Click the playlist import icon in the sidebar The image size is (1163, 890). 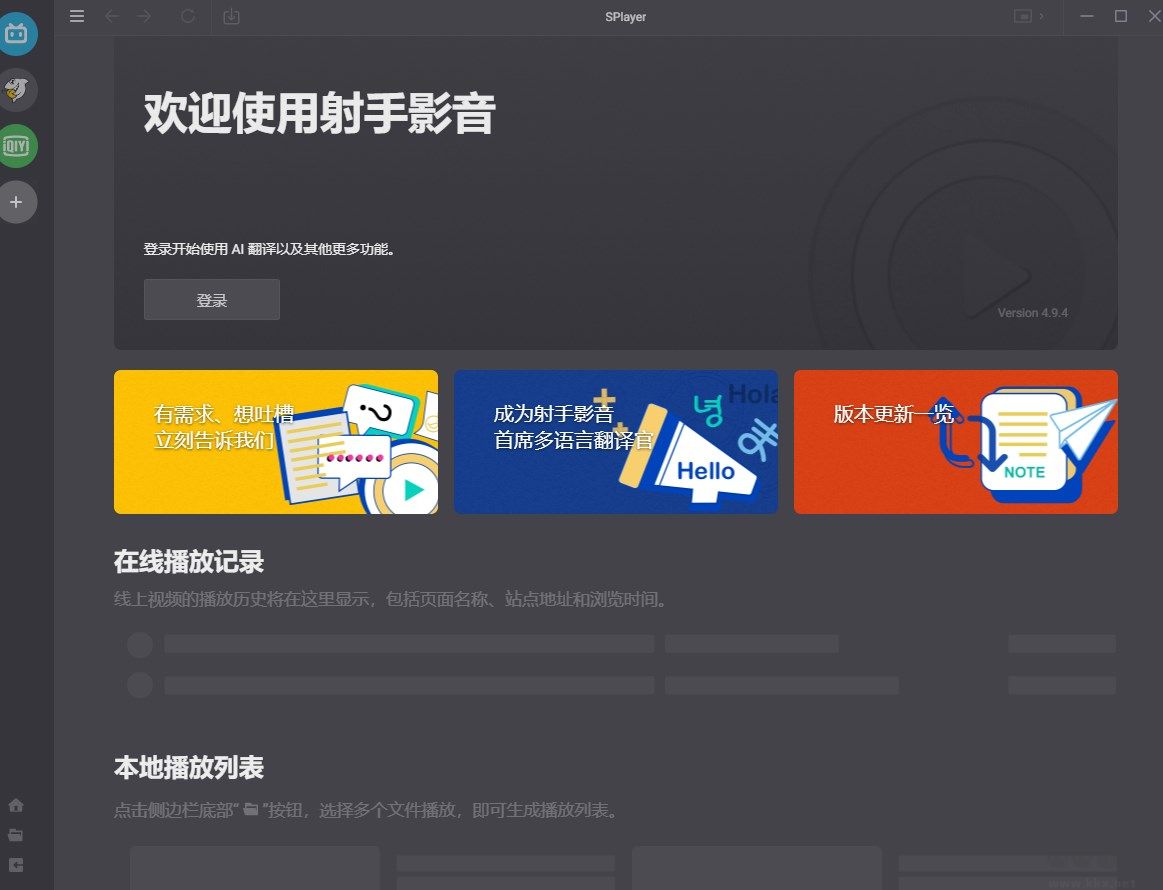coord(15,864)
